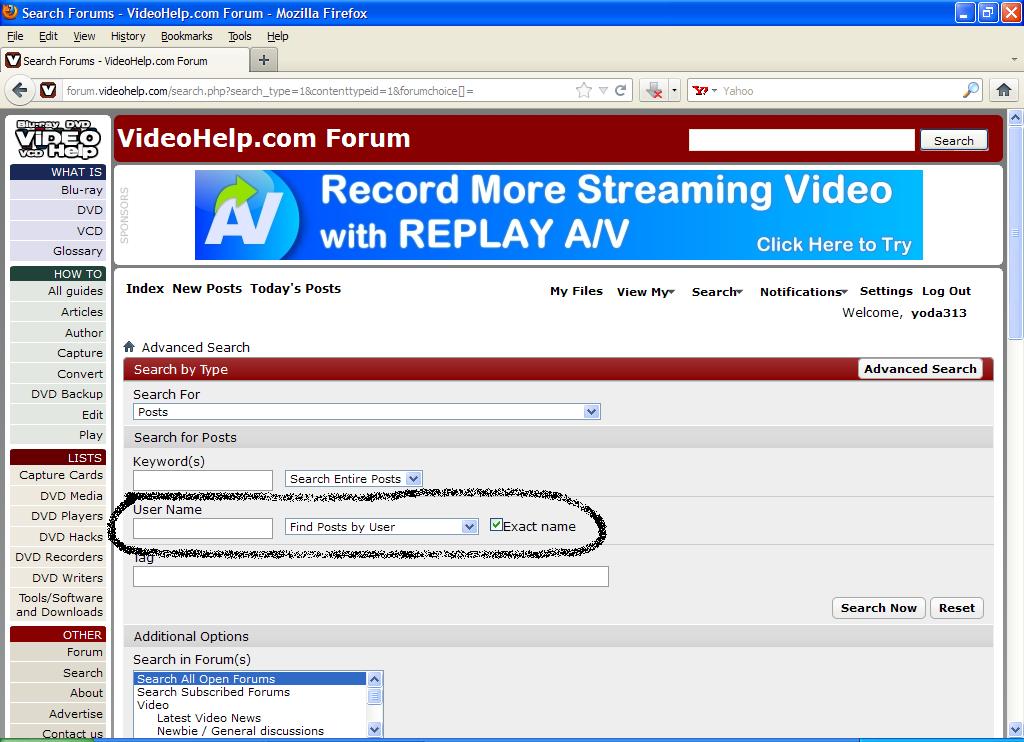The height and width of the screenshot is (742, 1024).
Task: Open the View menu
Action: [84, 36]
